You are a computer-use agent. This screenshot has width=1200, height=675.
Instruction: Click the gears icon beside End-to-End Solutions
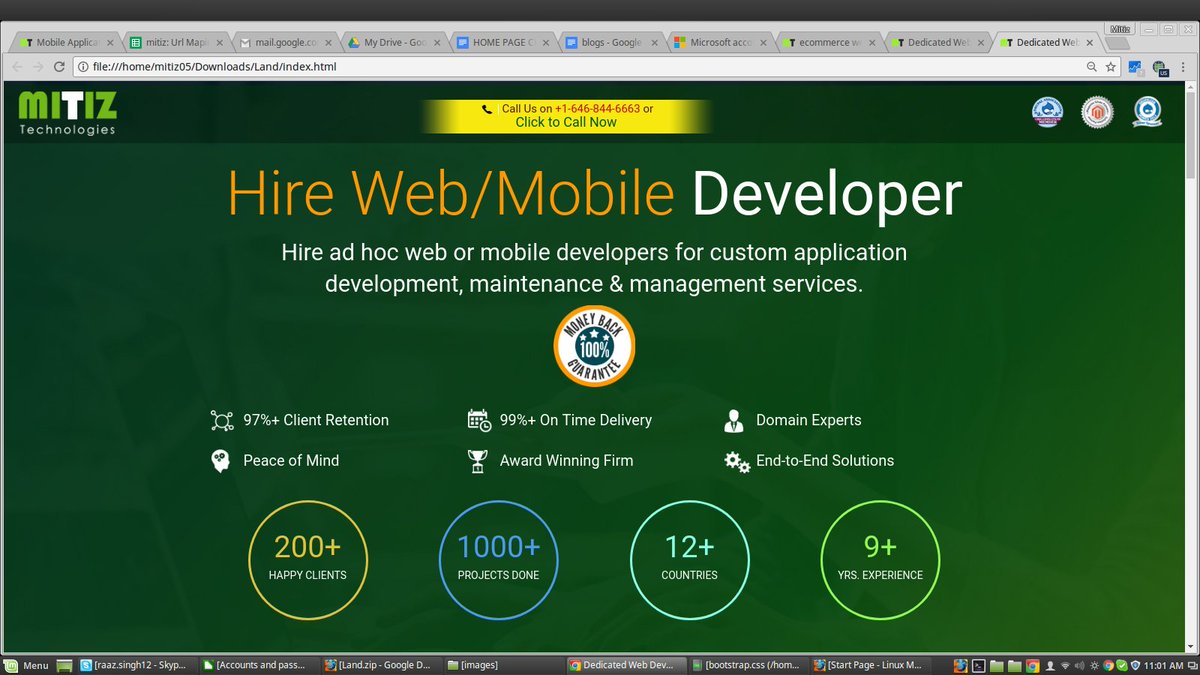[x=737, y=461]
